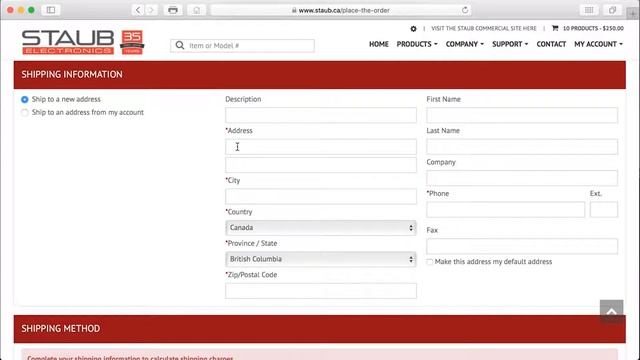Click the second Address line field
Screen dimensions: 640x360
tap(321, 165)
